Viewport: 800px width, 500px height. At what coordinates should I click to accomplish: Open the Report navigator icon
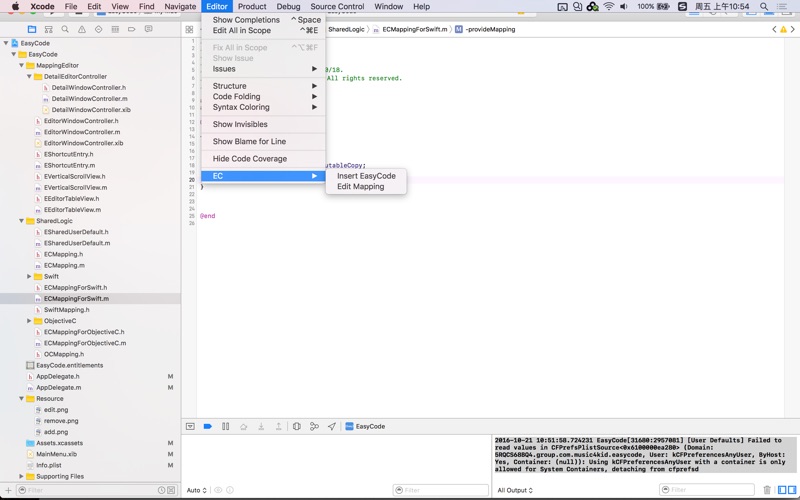148,29
